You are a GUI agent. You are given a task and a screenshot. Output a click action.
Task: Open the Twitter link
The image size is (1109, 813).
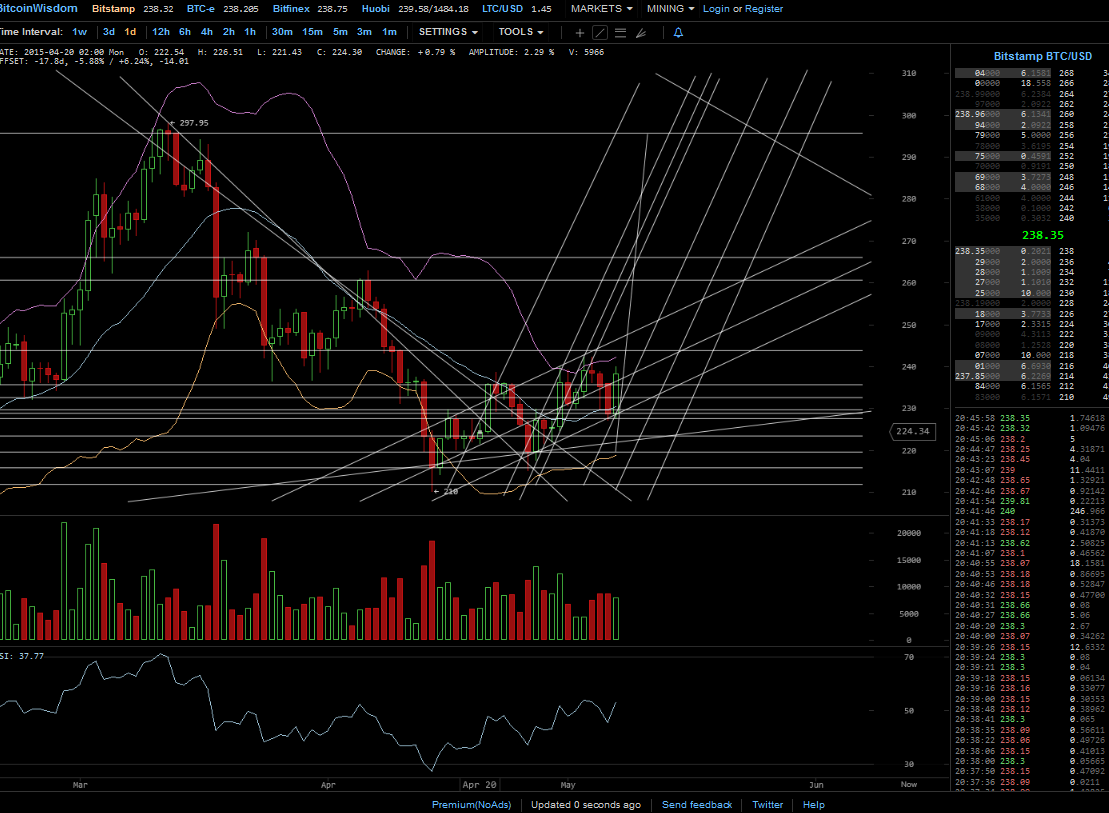pos(767,805)
